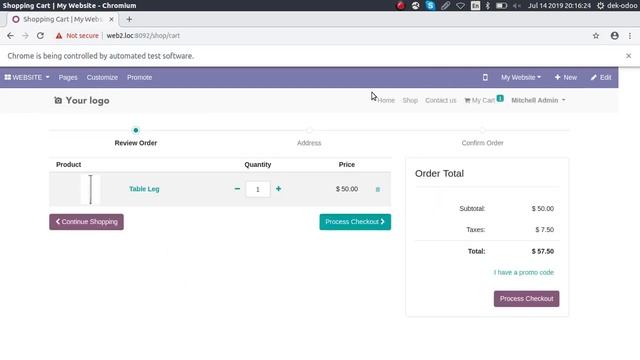Click the quantity input field

[258, 189]
